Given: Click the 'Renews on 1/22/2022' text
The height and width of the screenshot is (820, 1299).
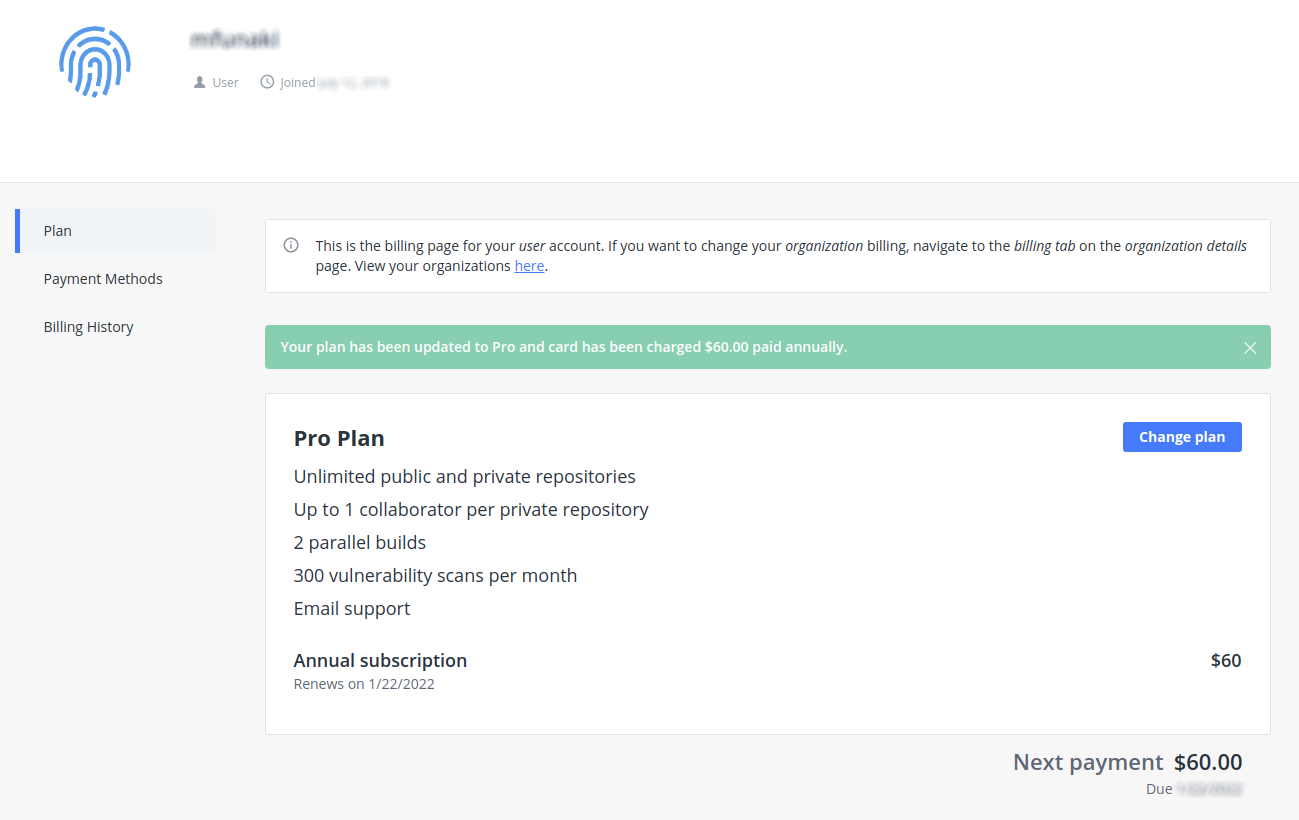Looking at the screenshot, I should 364,685.
